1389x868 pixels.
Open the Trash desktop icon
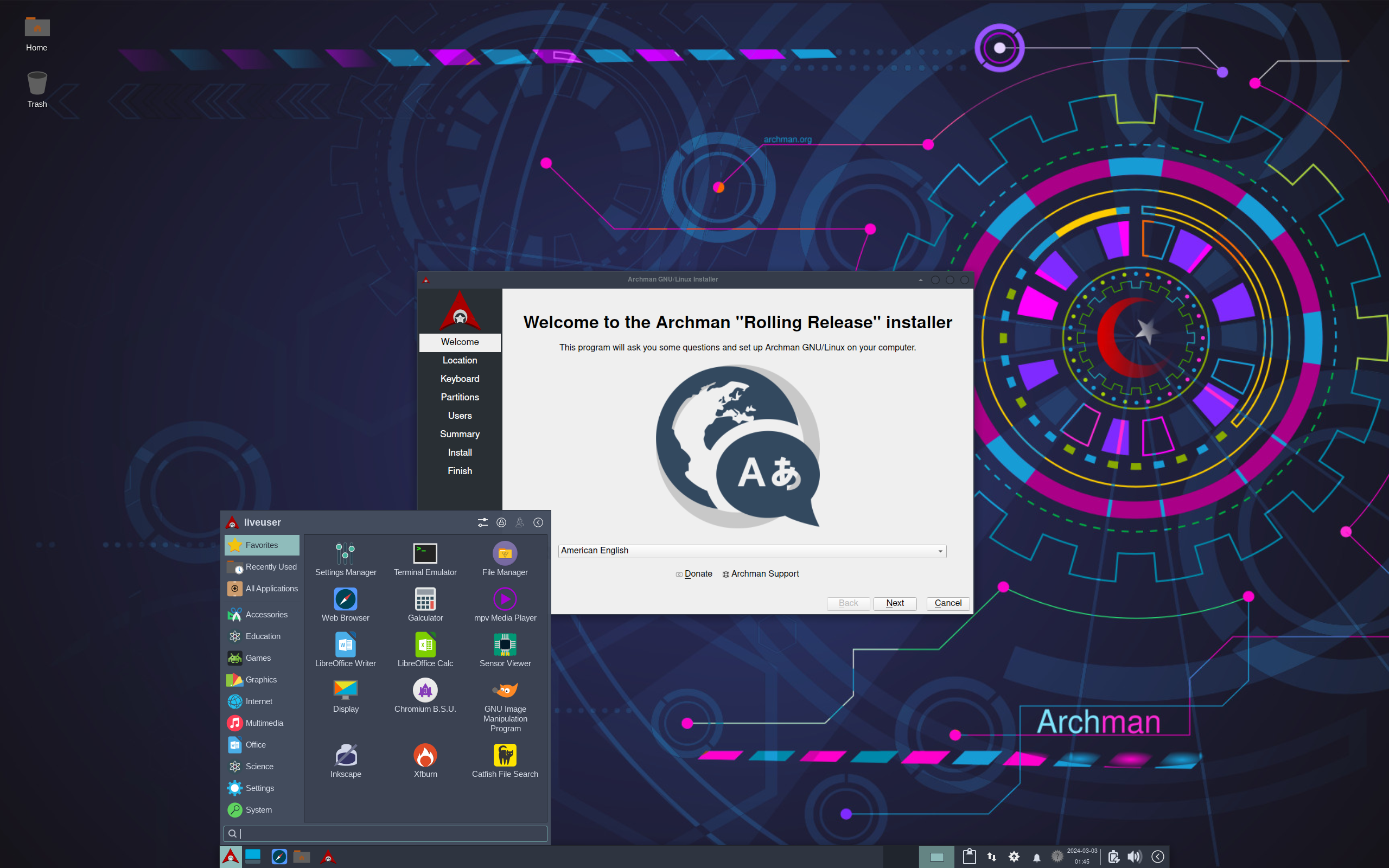(37, 90)
